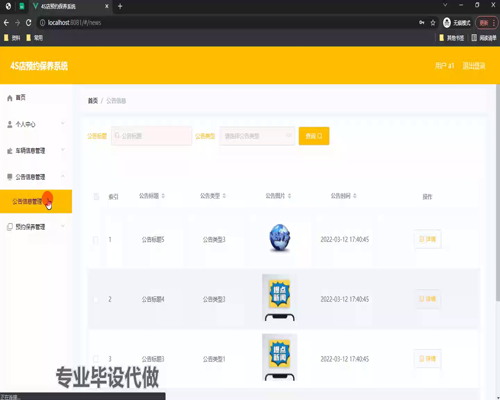Click the 公告类型3 cell in row 1
500x400 pixels.
214,240
